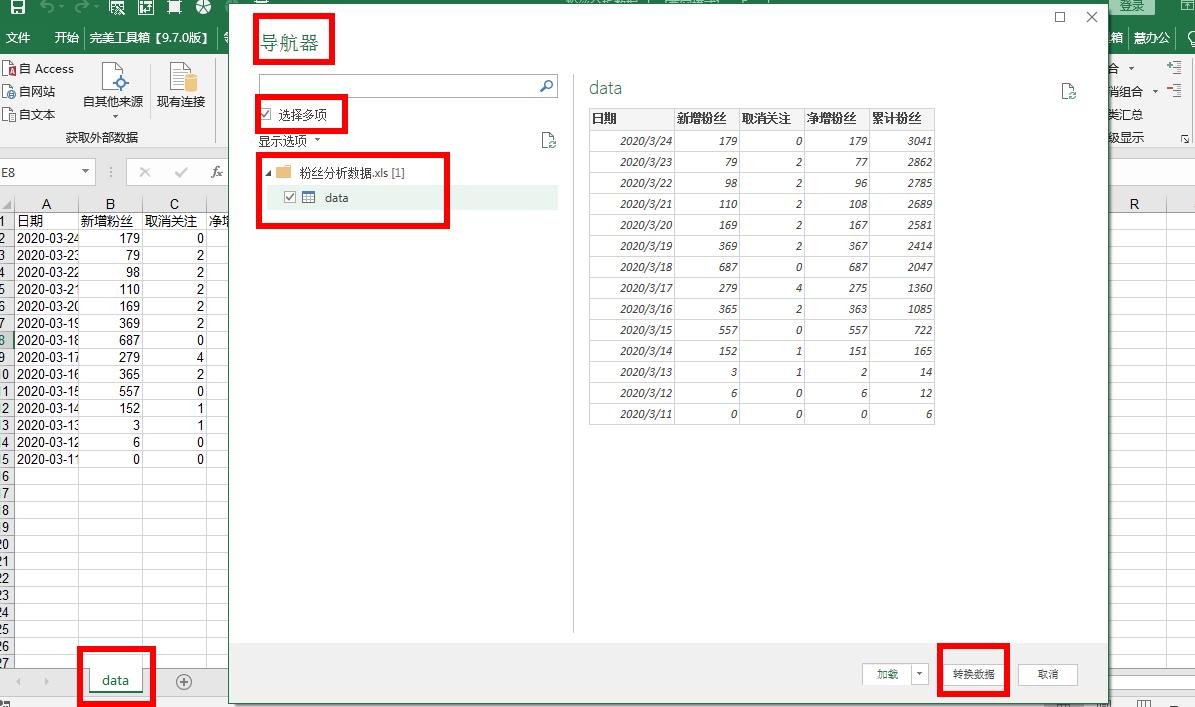
Task: Toggle the Select Multiple Items (选择多项) checkbox
Action: click(x=265, y=114)
